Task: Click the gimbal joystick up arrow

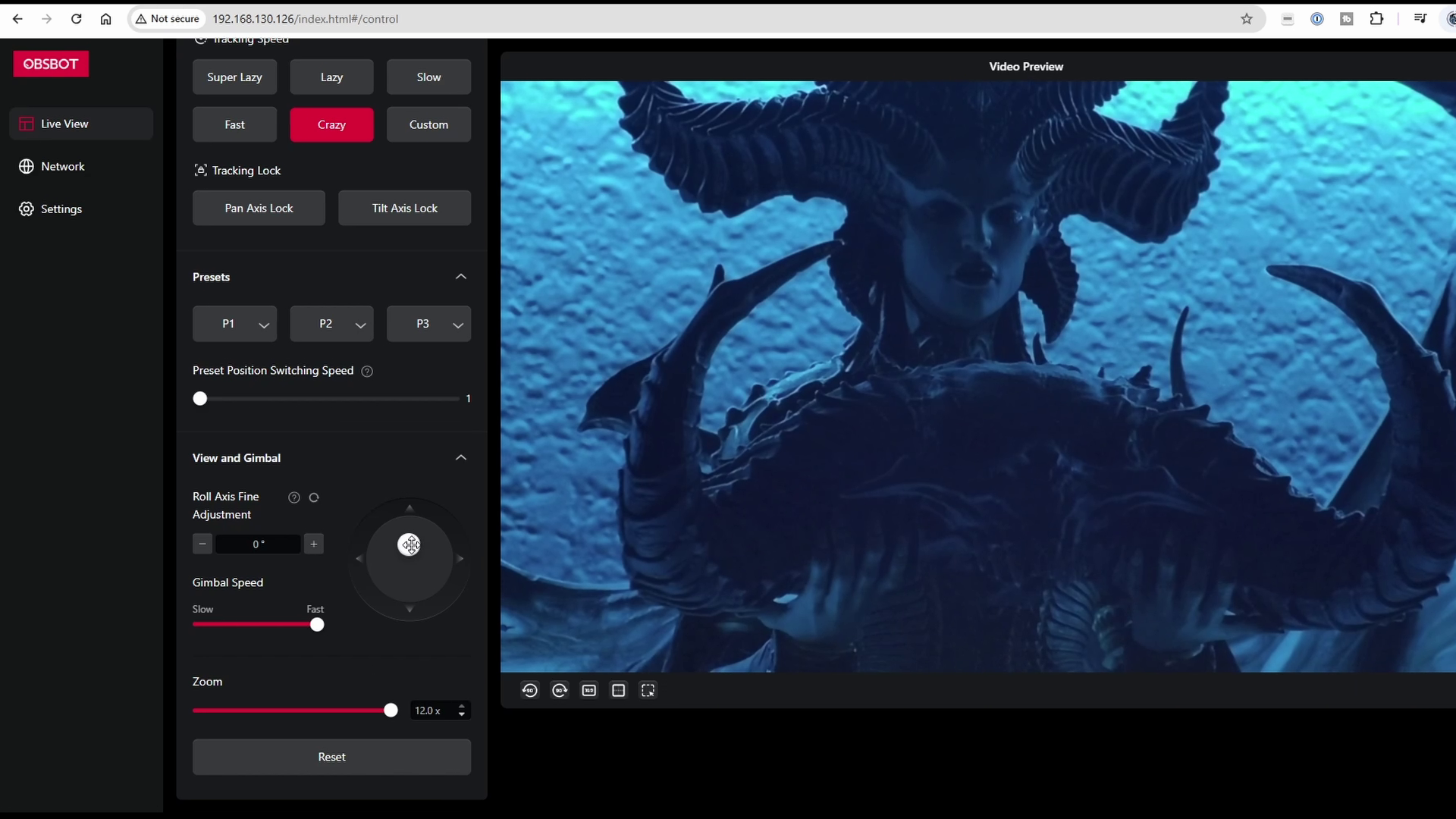Action: 409,507
